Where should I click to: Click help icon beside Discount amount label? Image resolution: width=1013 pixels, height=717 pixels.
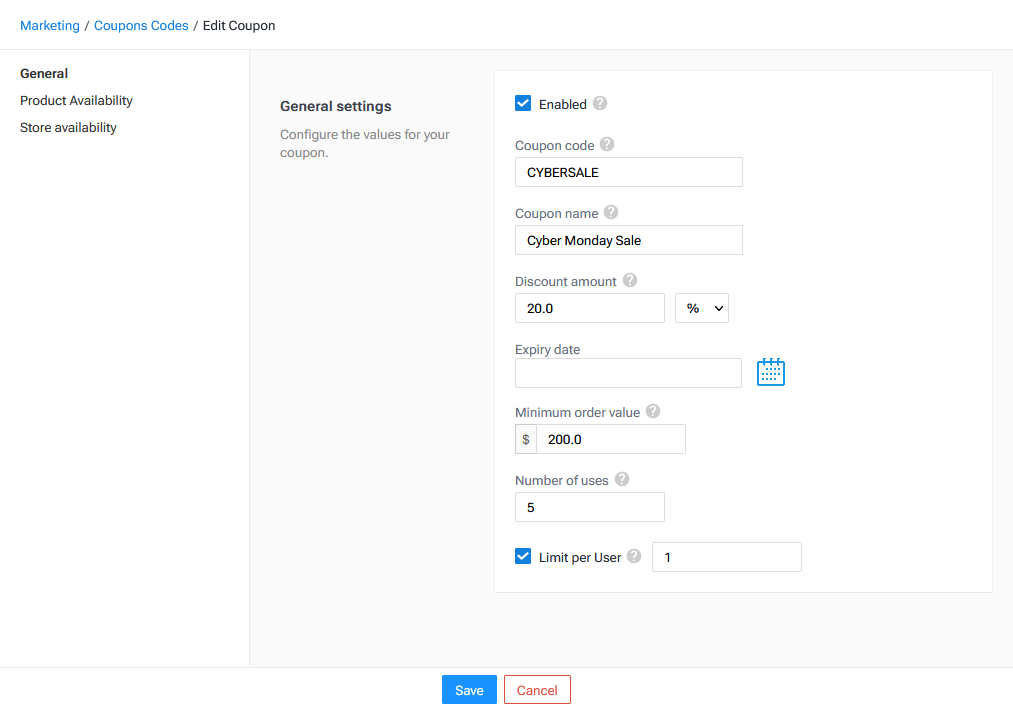click(x=630, y=280)
